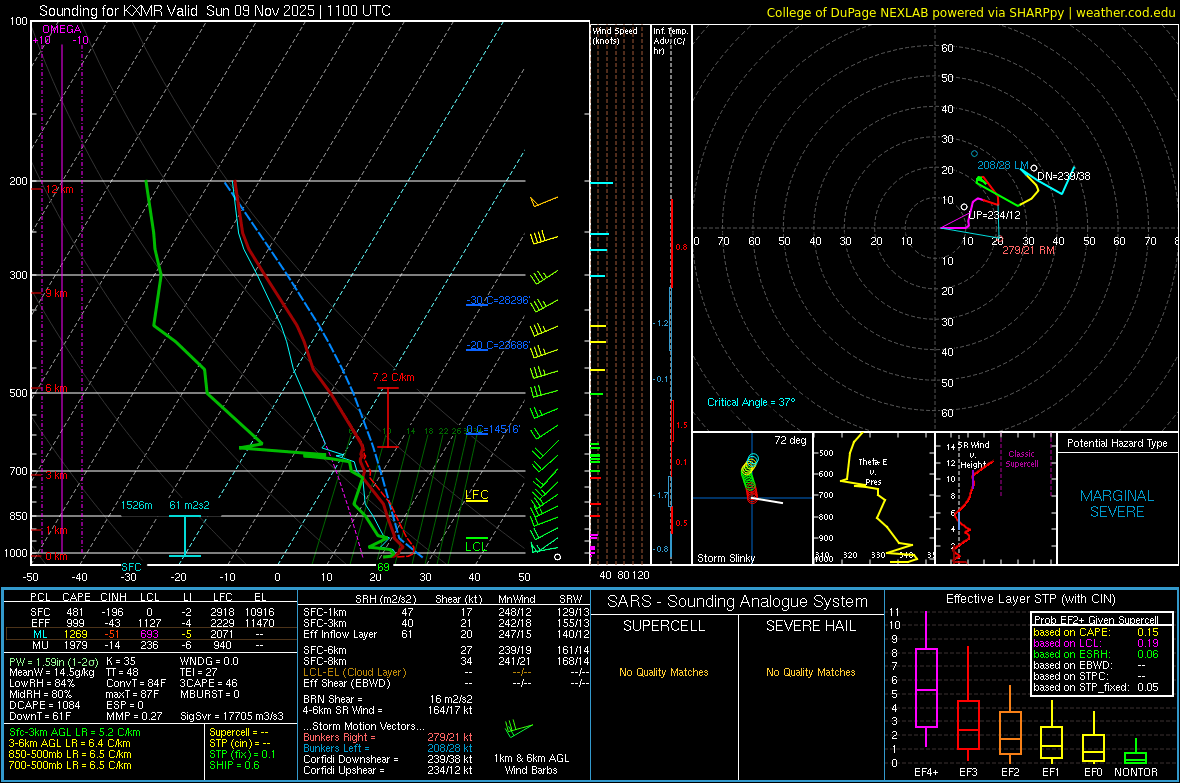Select the yellow LFC marker label
1180x783 pixels.
[x=476, y=495]
